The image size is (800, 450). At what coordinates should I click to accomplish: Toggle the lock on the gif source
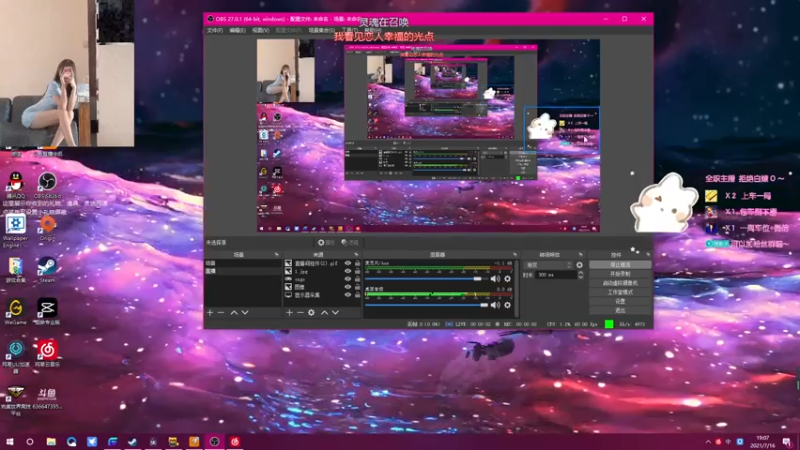pos(357,263)
